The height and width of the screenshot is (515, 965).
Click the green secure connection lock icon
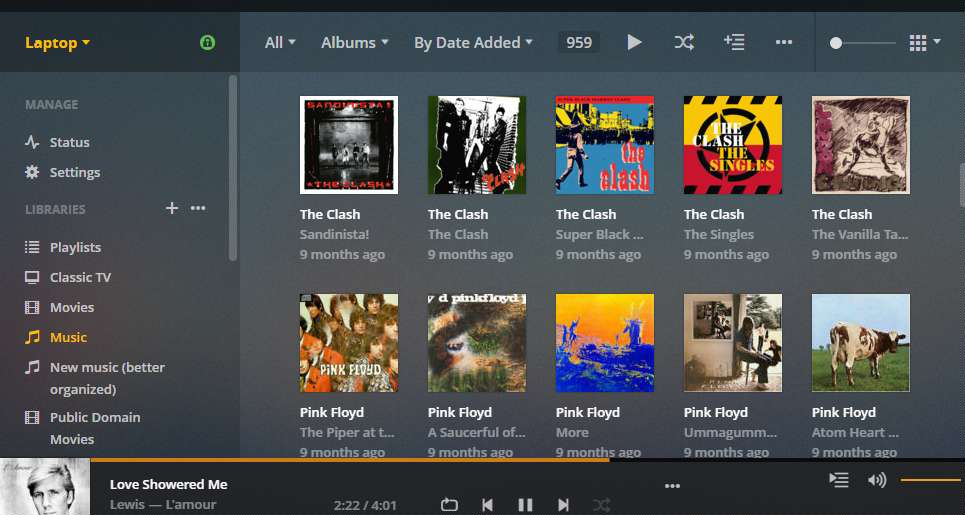pyautogui.click(x=207, y=42)
